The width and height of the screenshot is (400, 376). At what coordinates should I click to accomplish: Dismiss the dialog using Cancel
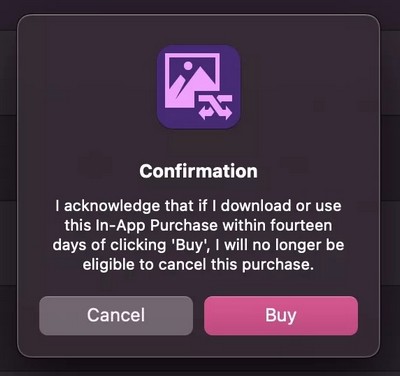click(x=116, y=315)
